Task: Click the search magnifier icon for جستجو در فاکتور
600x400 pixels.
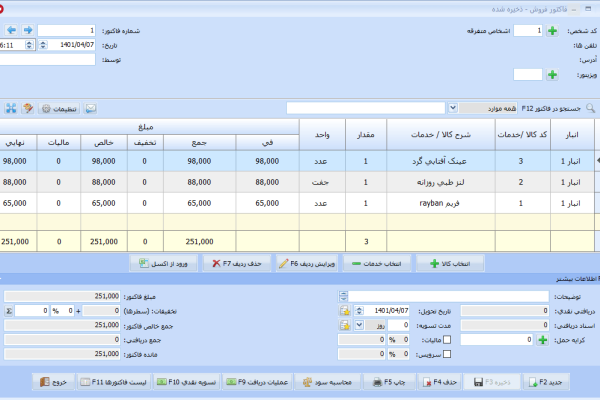Action: point(590,108)
